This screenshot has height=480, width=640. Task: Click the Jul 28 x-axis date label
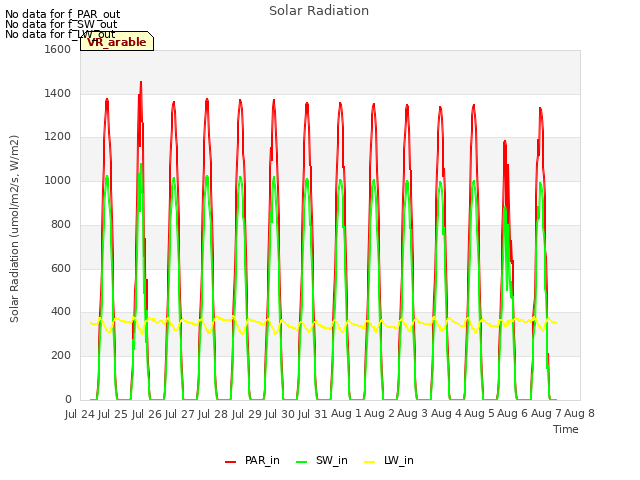(x=213, y=414)
